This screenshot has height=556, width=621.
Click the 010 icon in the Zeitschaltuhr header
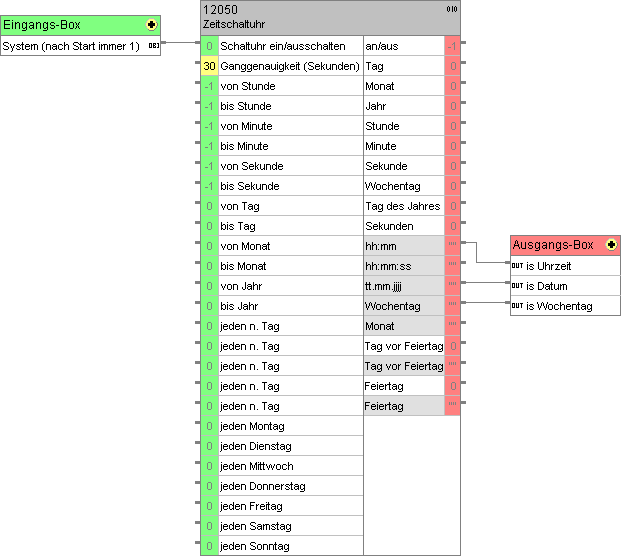tap(452, 9)
